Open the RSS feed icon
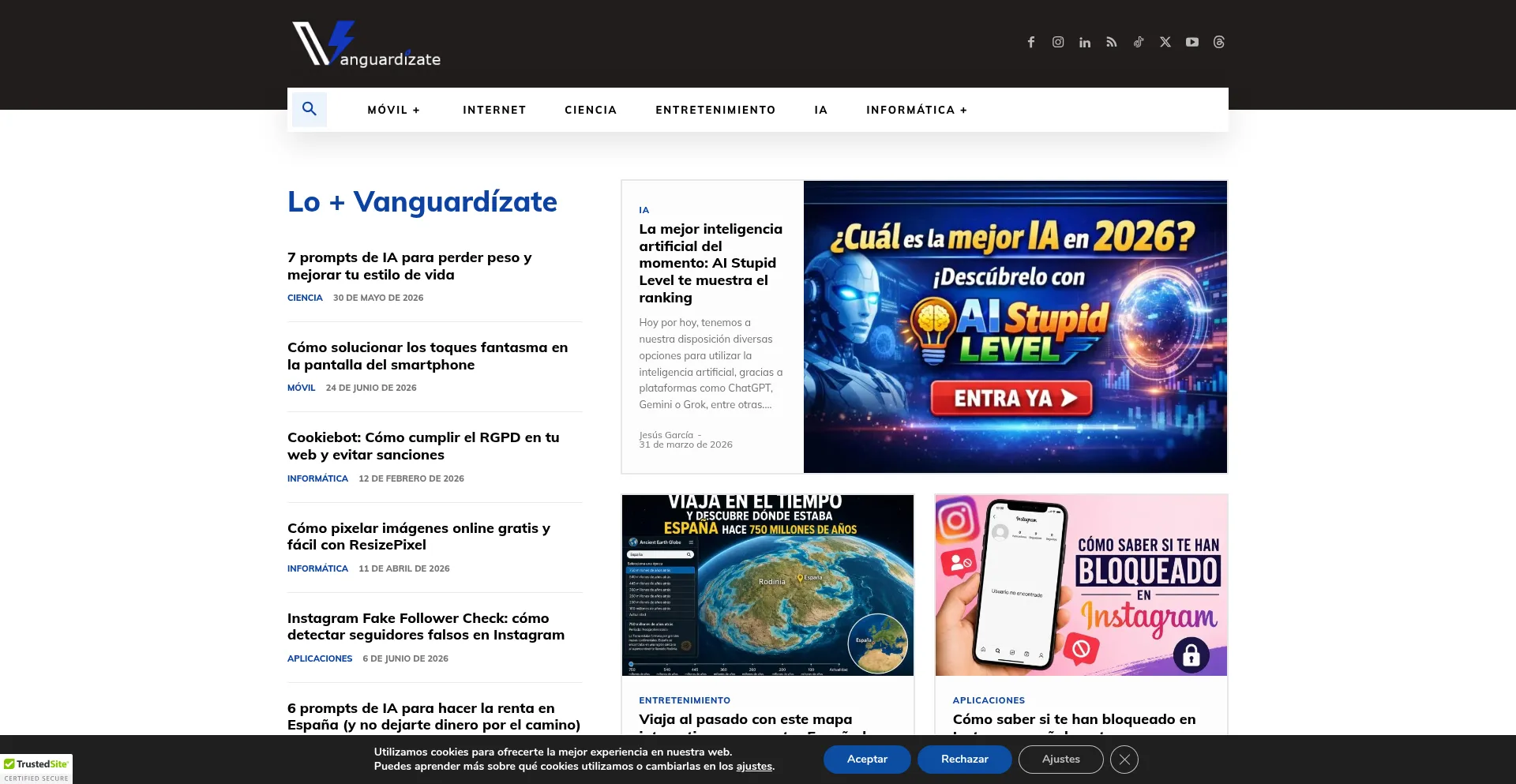The image size is (1516, 784). [x=1112, y=42]
